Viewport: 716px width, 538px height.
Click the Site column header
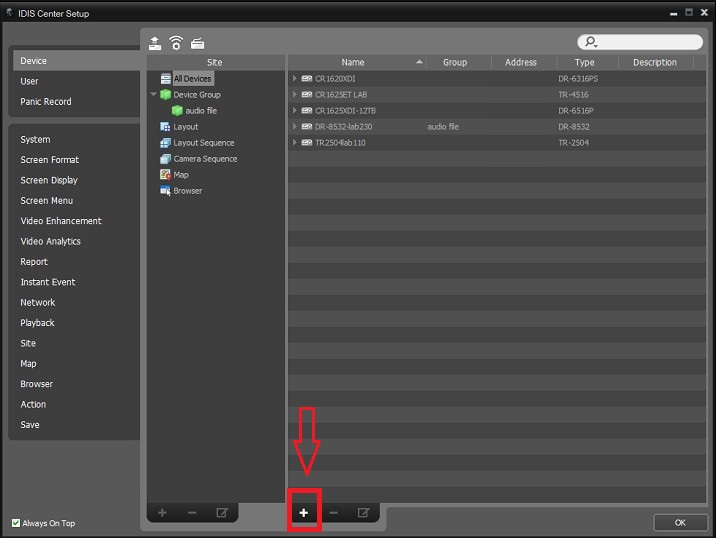[x=216, y=62]
